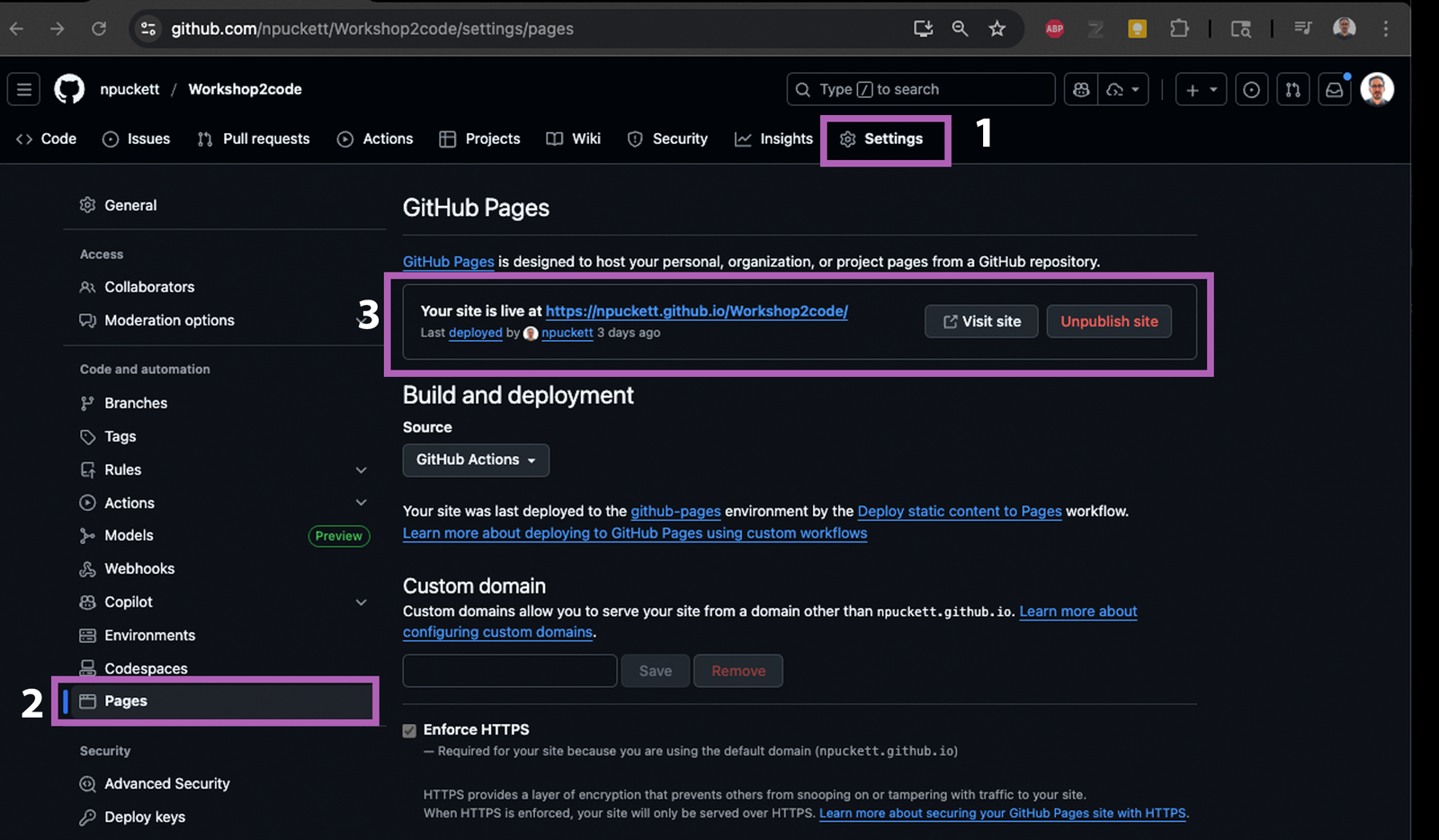Switch to the Insights tab
This screenshot has width=1439, height=840.
[x=773, y=139]
